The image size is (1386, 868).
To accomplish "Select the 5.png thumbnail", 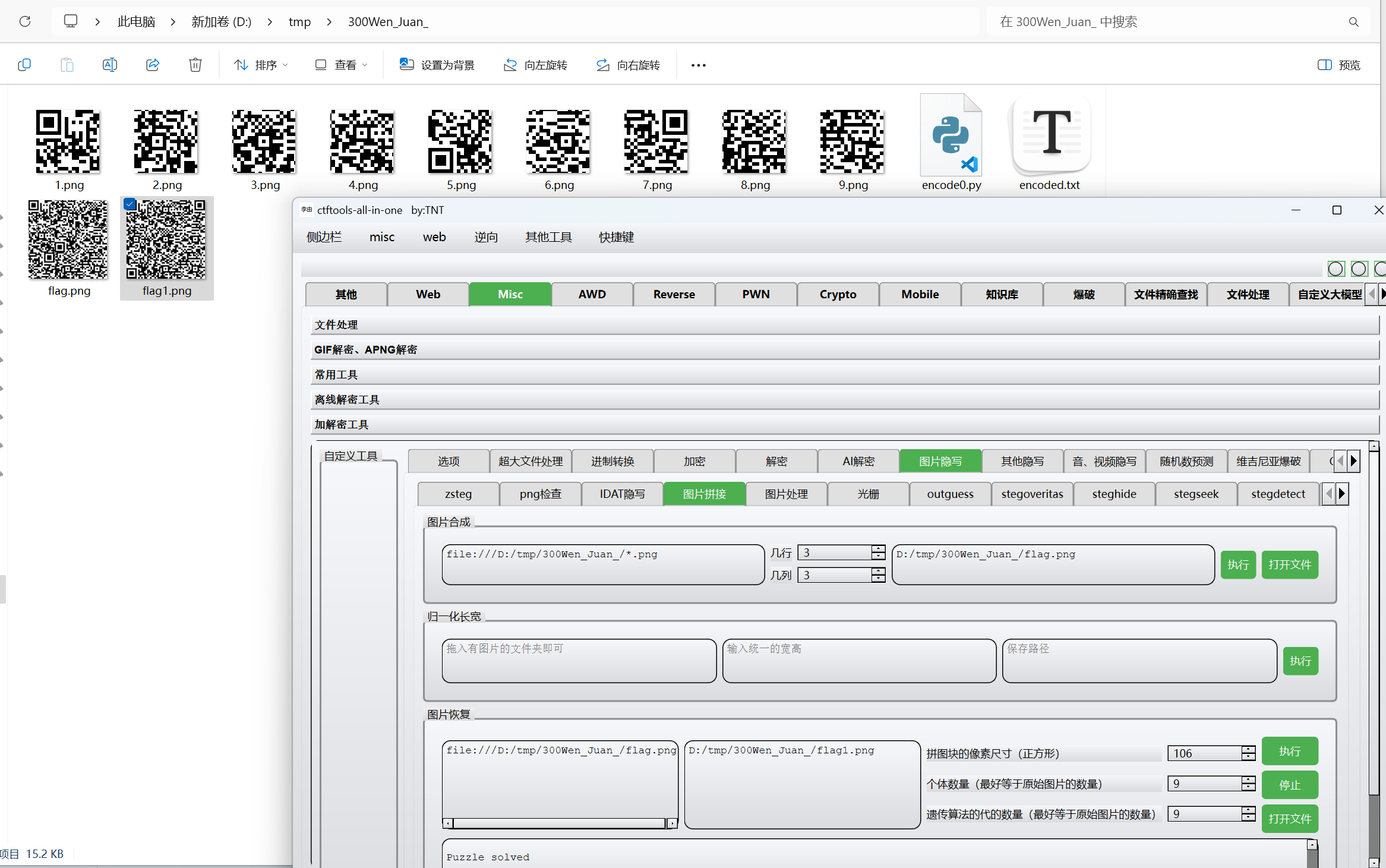I will pyautogui.click(x=460, y=141).
